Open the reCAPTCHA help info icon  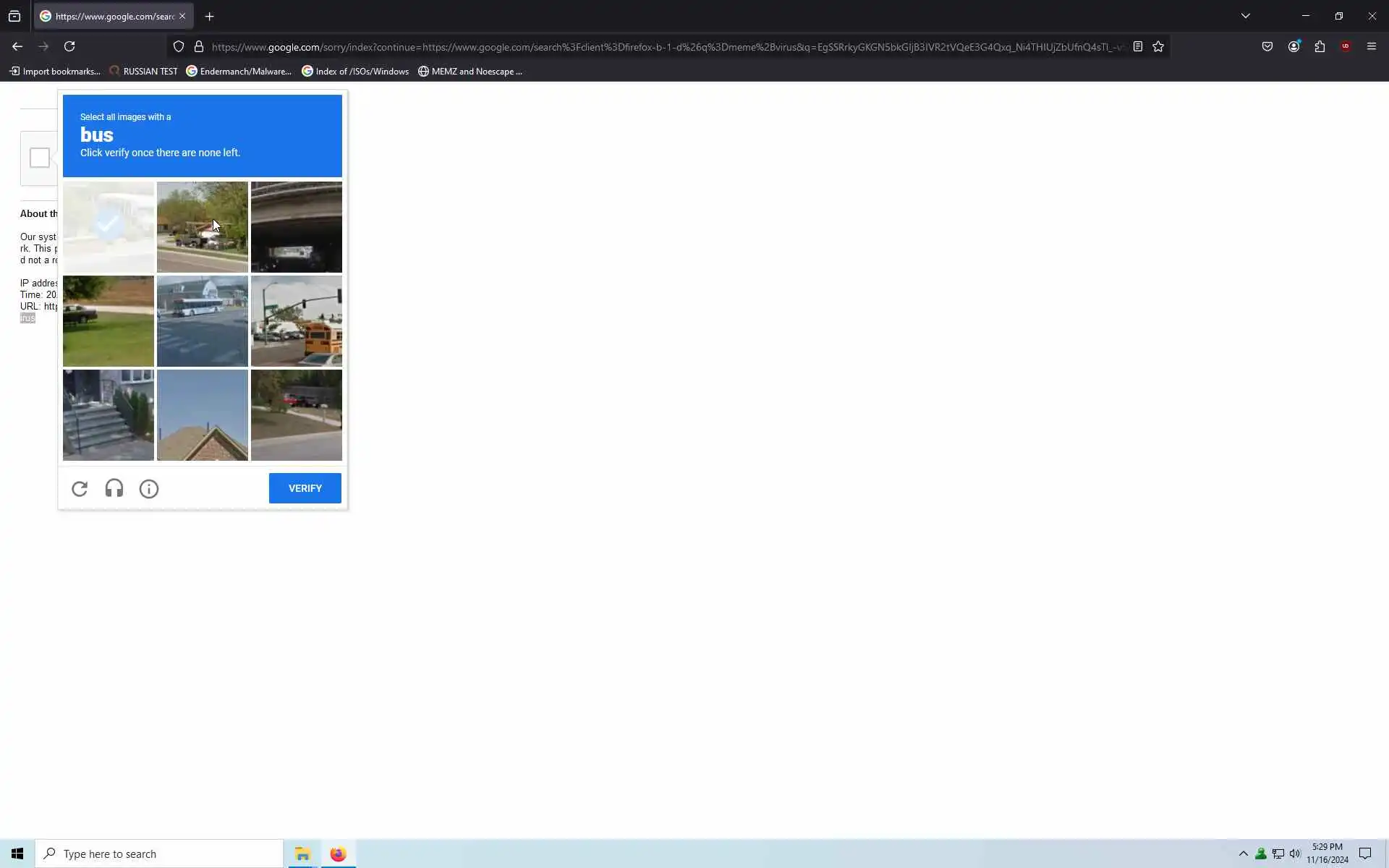(x=149, y=489)
